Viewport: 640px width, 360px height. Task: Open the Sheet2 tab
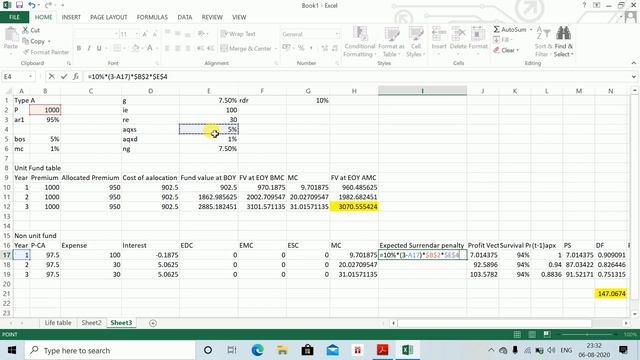tap(91, 323)
